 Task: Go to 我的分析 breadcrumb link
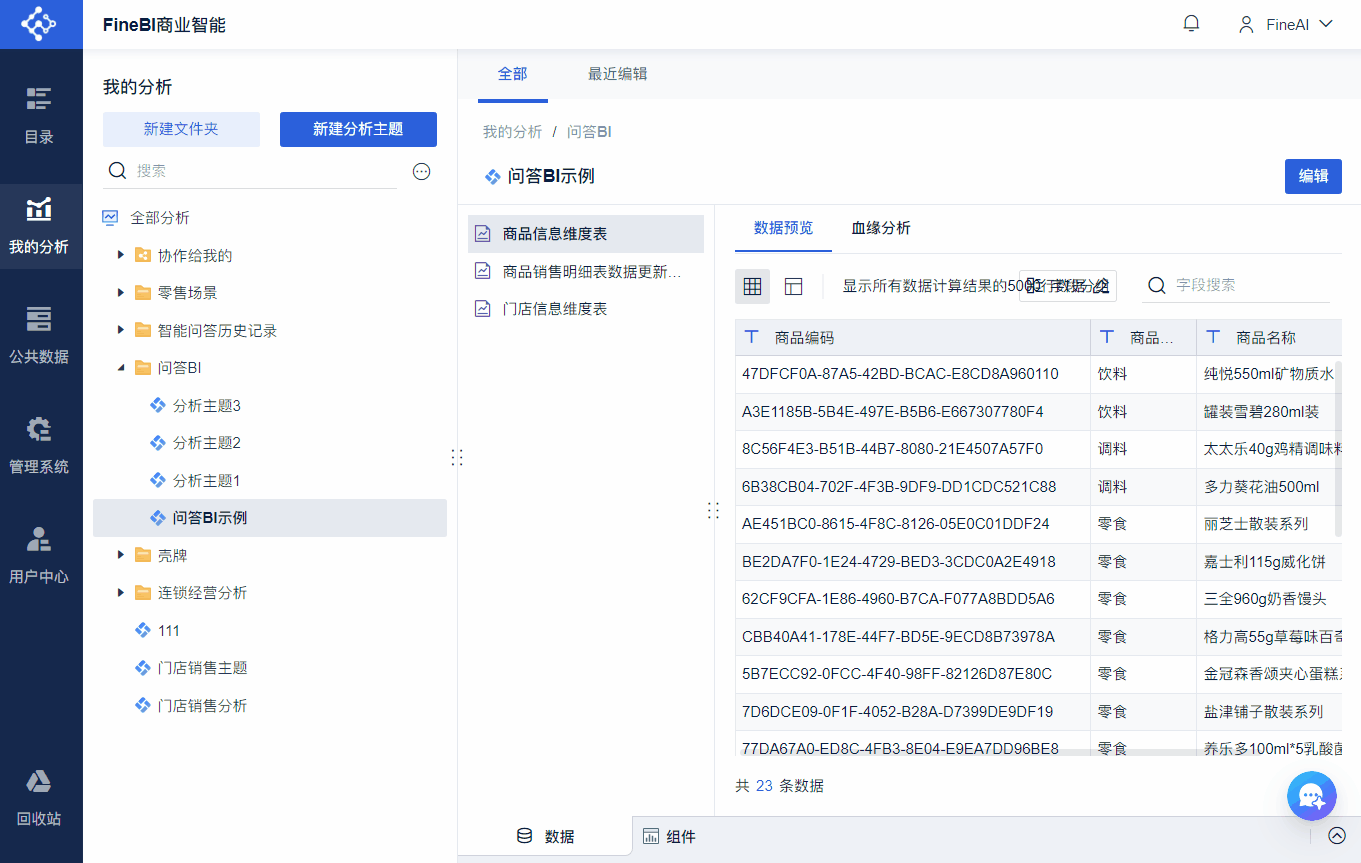pyautogui.click(x=512, y=132)
